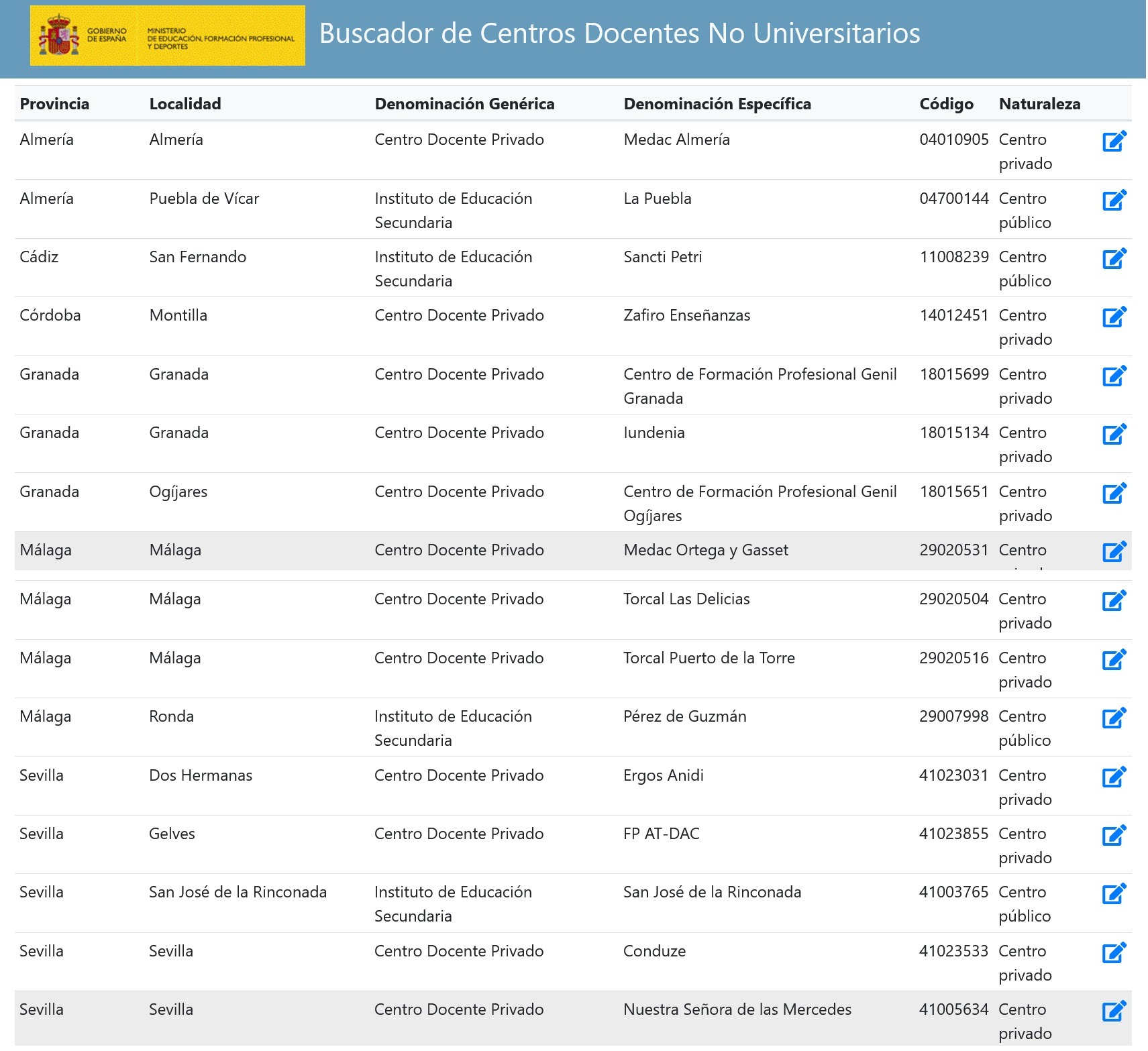
Task: Open edit icon for Ergos Anidi row
Action: [x=1114, y=777]
